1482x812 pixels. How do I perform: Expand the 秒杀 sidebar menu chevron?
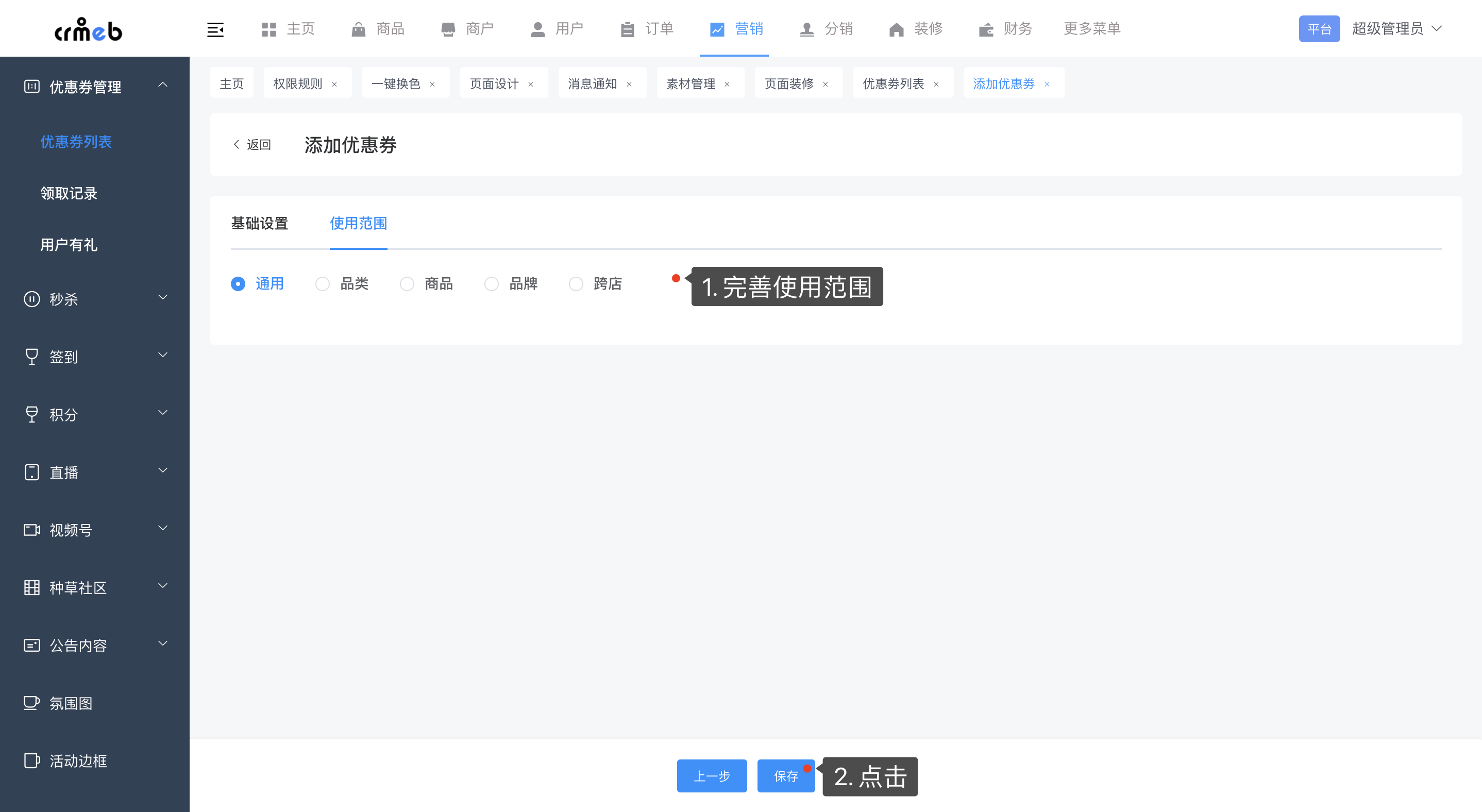coord(163,297)
